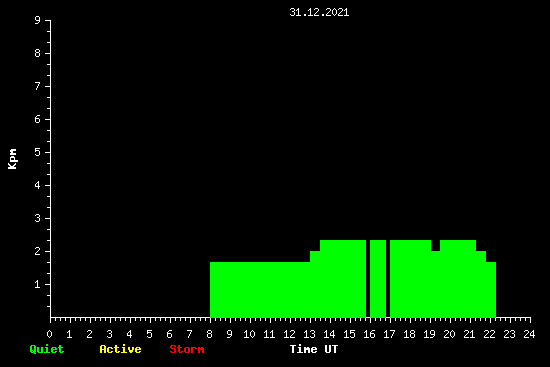Click the Time UT axis title
Image resolution: width=550 pixels, height=367 pixels.
click(314, 349)
